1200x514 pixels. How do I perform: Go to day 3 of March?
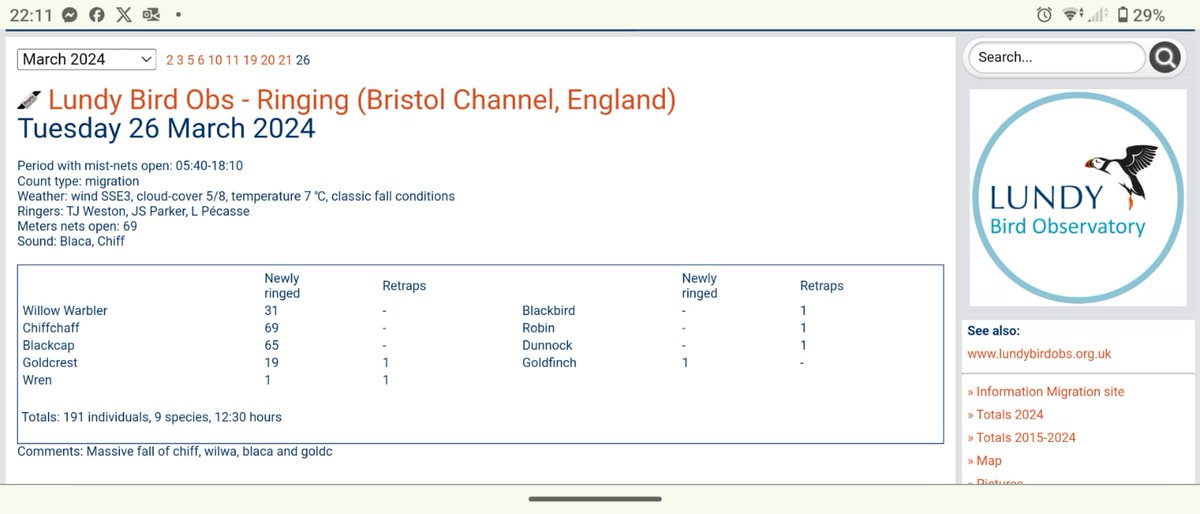tap(180, 60)
